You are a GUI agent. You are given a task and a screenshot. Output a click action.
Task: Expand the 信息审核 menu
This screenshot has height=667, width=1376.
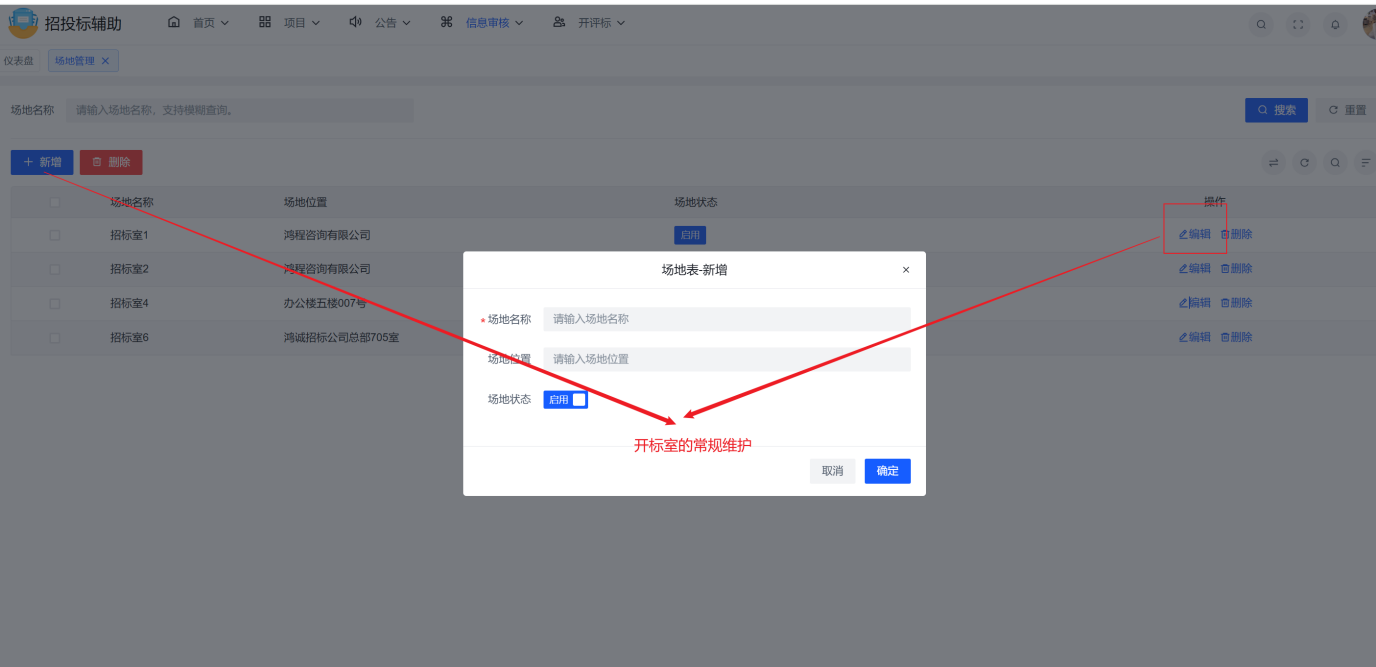coord(485,22)
